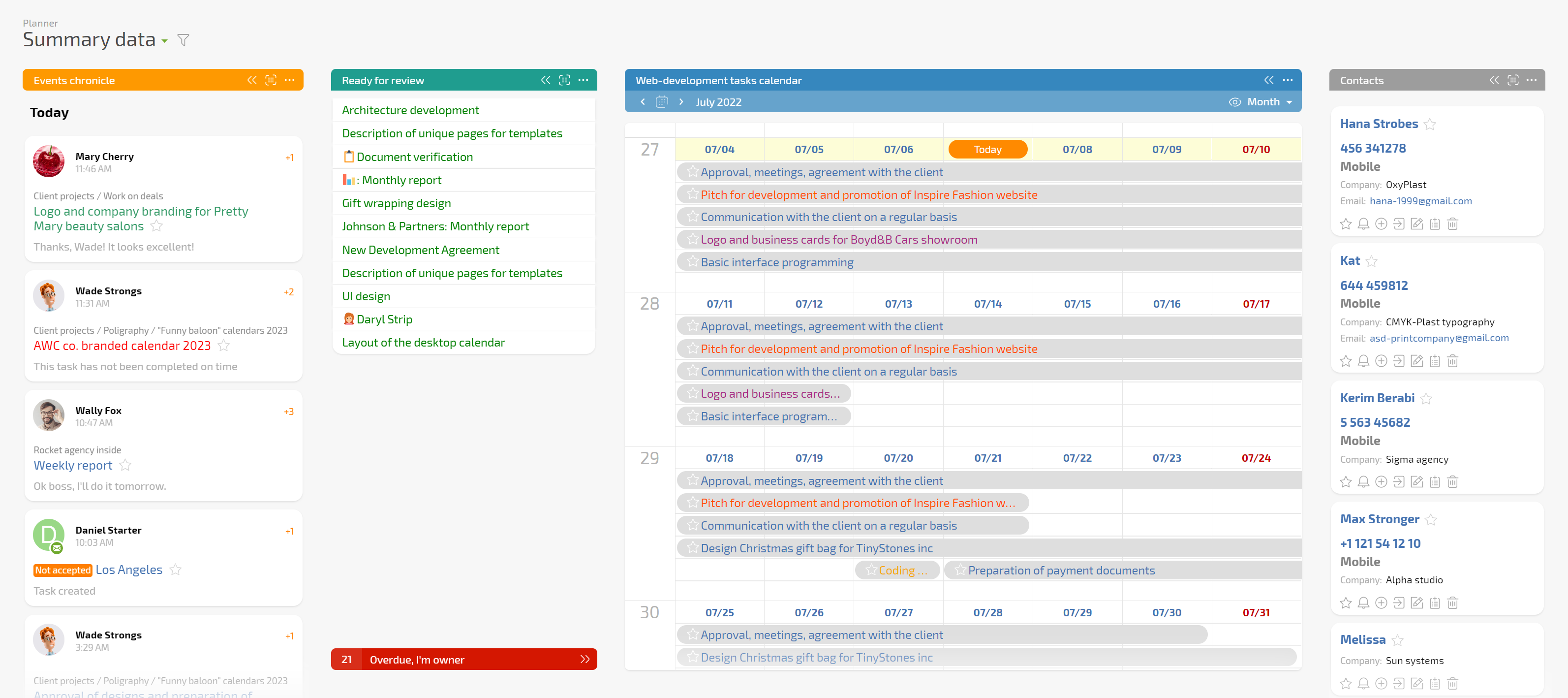Click the trash icon on Kat's contact card
Viewport: 1568px width, 698px height.
(x=1452, y=361)
